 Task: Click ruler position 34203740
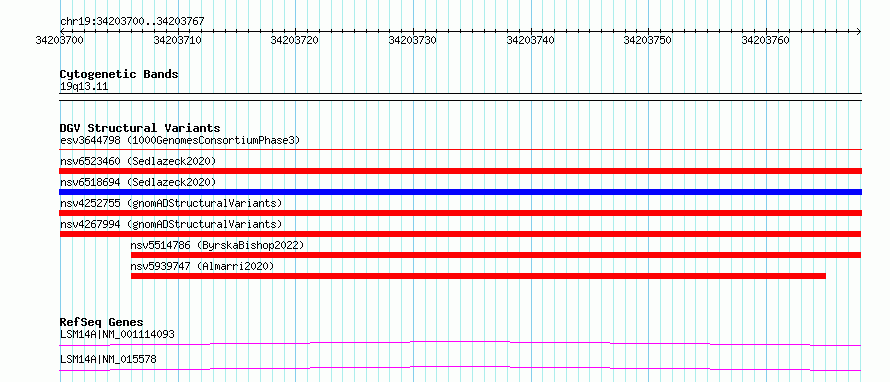531,41
